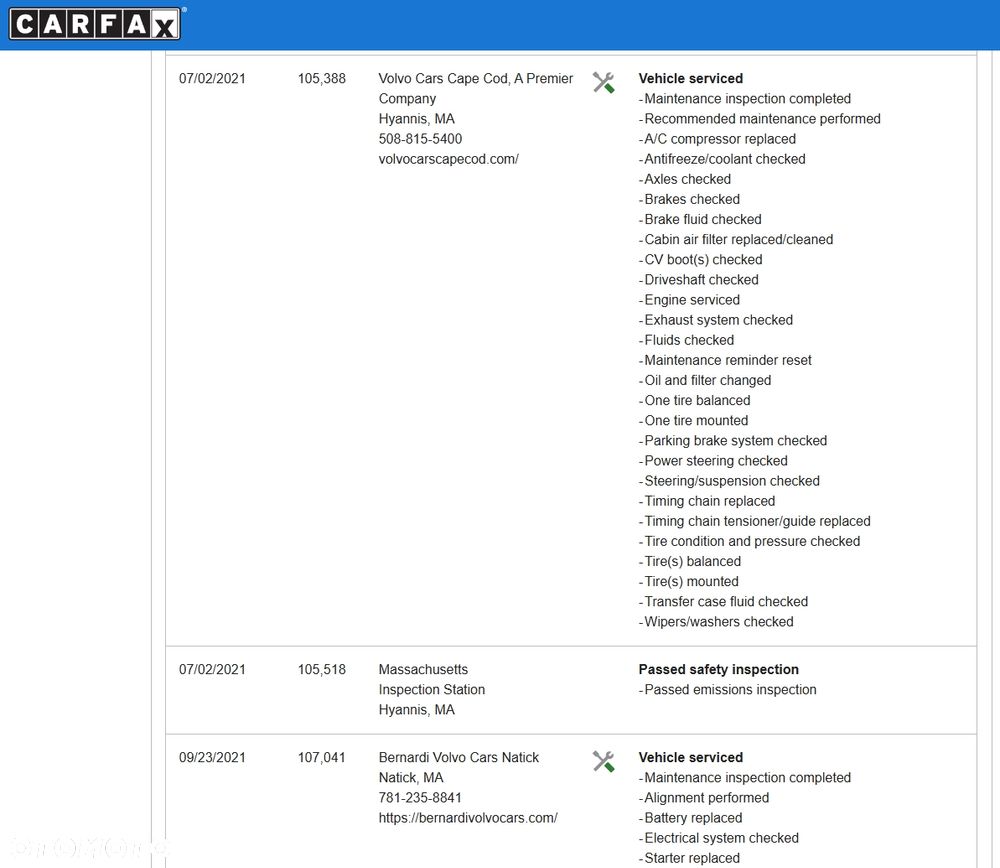Click the 105,518 mileage reading
Image resolution: width=1000 pixels, height=868 pixels.
pos(321,670)
